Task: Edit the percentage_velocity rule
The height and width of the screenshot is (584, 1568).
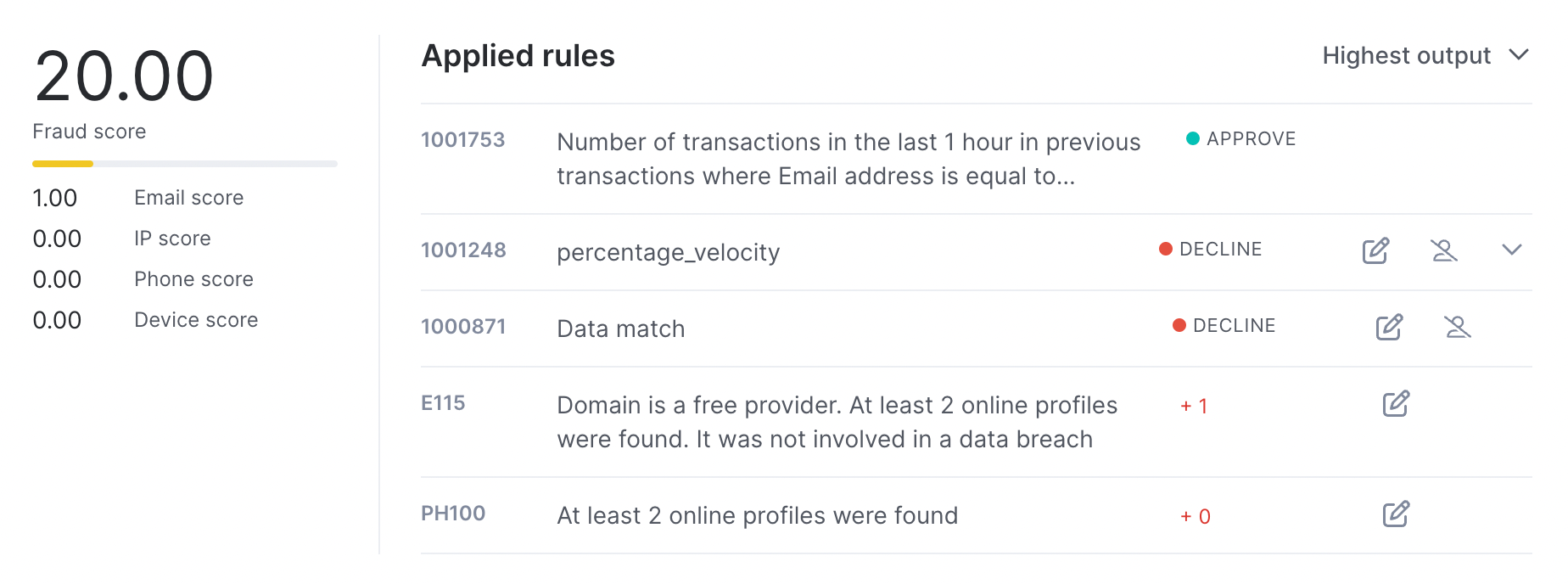Action: (1375, 250)
